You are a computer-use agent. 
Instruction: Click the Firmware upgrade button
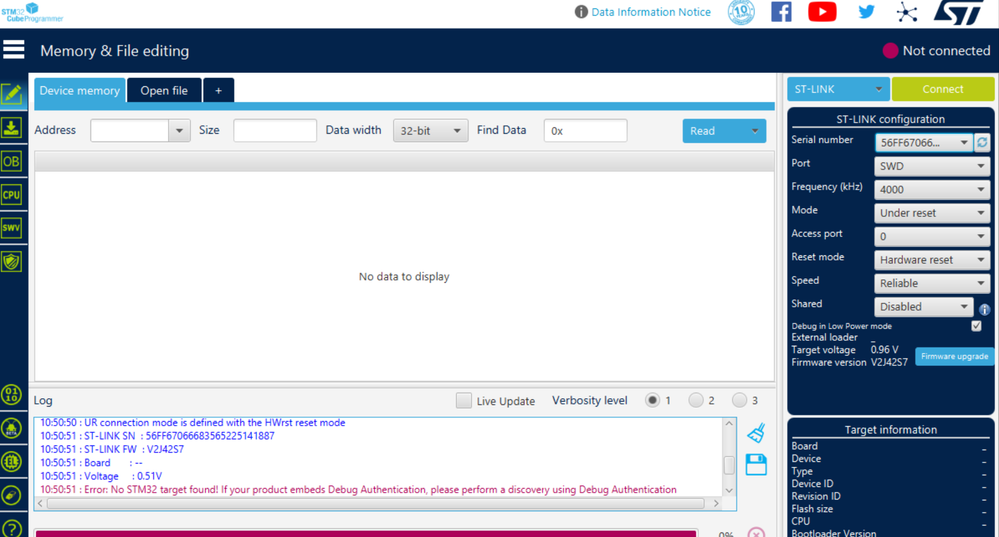[954, 356]
